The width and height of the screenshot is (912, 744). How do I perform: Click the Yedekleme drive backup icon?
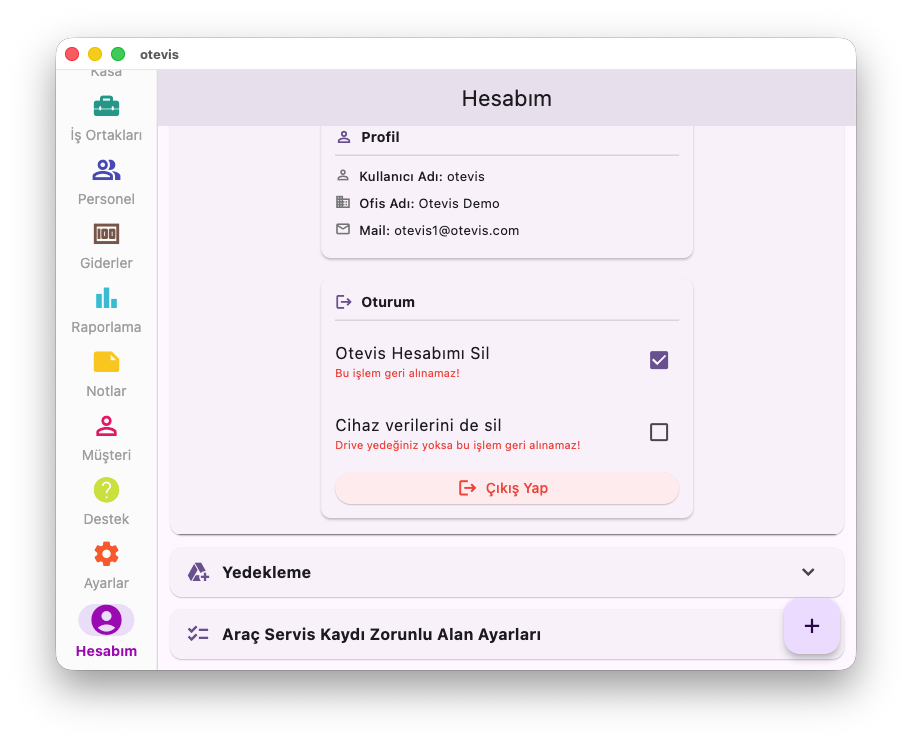click(198, 572)
